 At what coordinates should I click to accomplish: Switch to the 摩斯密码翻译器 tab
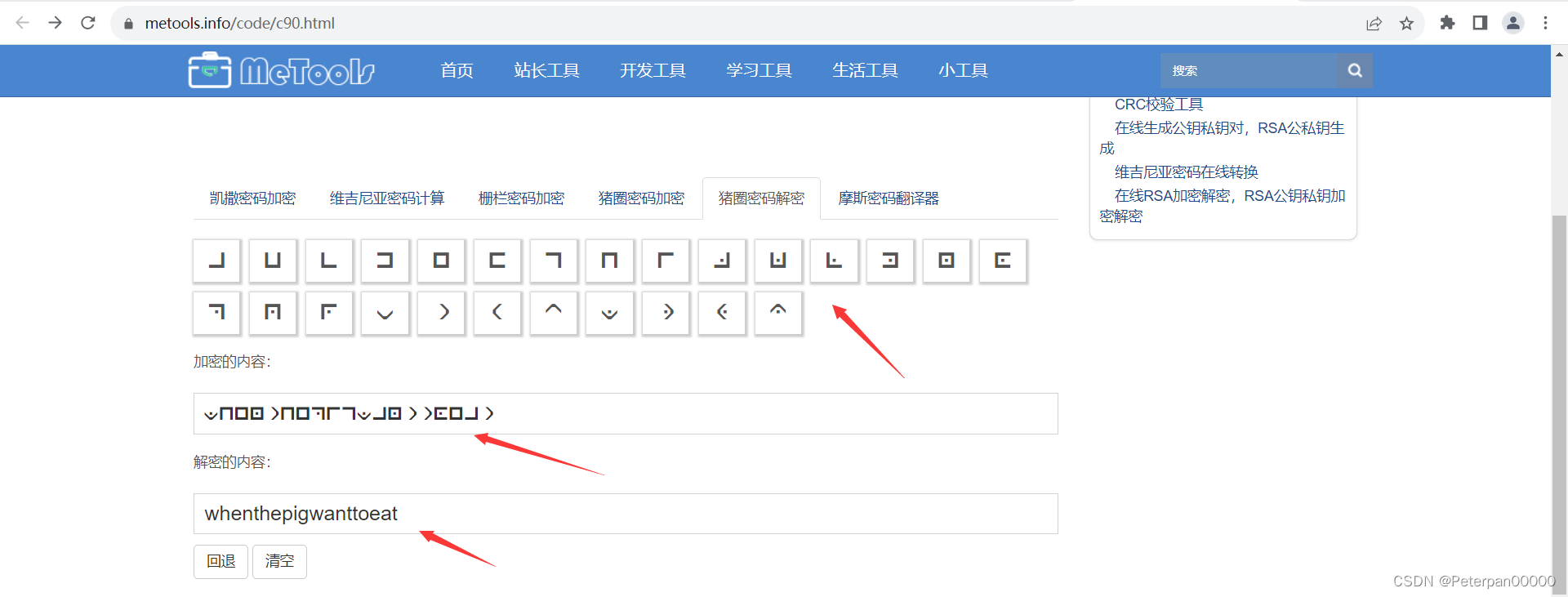click(889, 198)
